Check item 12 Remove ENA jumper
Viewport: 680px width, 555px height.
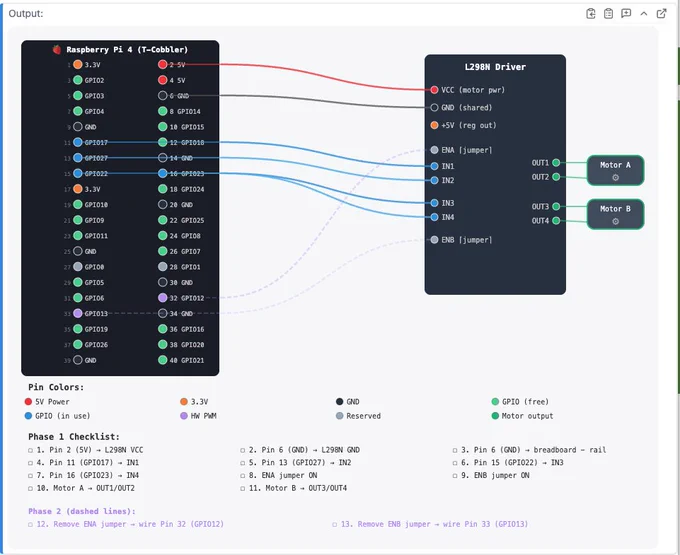30,525
